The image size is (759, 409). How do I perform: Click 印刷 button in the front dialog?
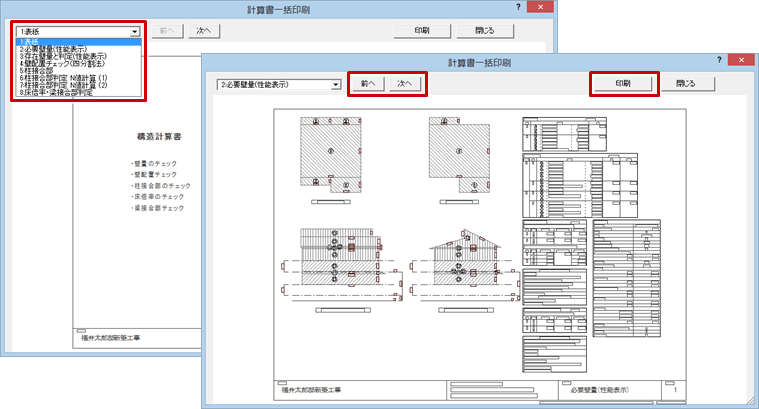point(623,85)
